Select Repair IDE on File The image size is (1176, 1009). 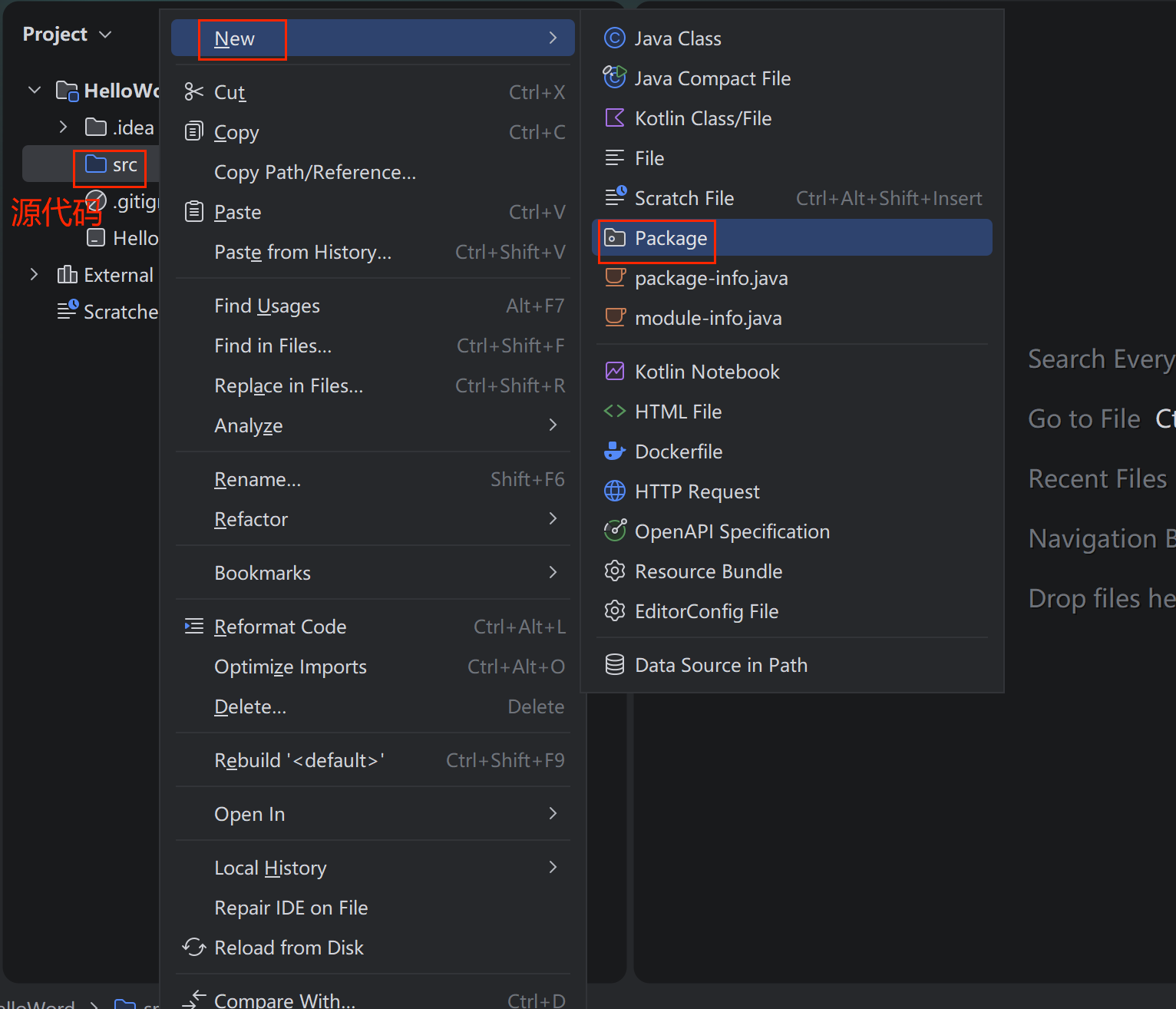tap(290, 908)
